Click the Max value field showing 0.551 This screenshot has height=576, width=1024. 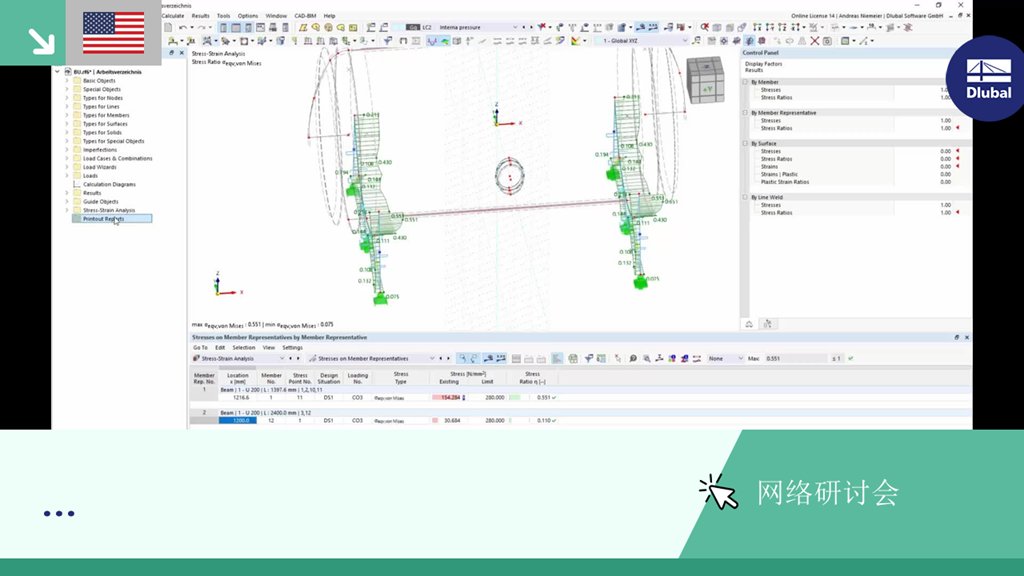point(795,359)
